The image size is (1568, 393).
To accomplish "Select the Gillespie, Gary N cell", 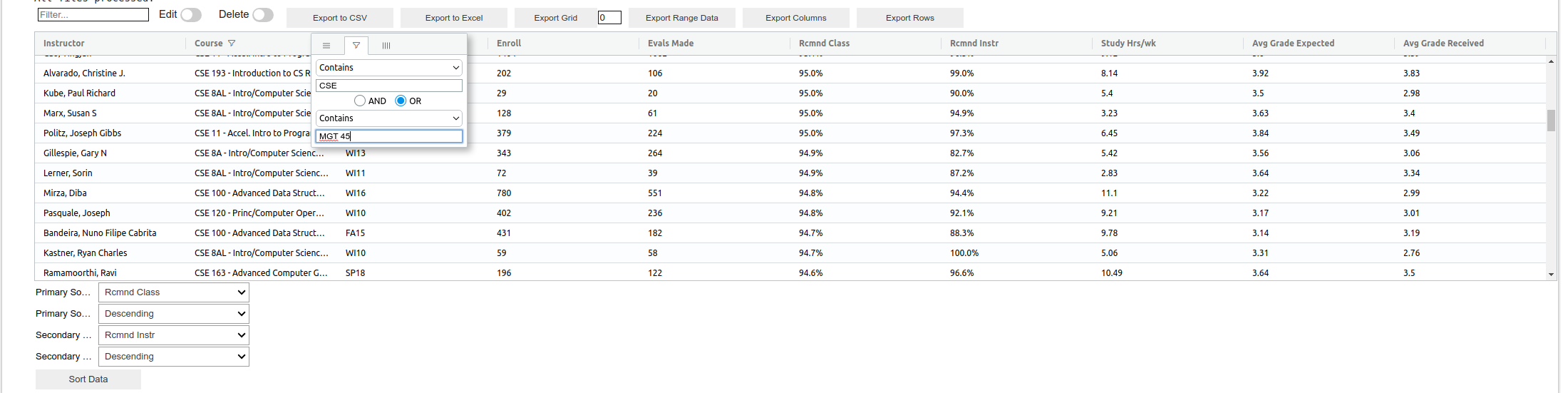I will 110,153.
